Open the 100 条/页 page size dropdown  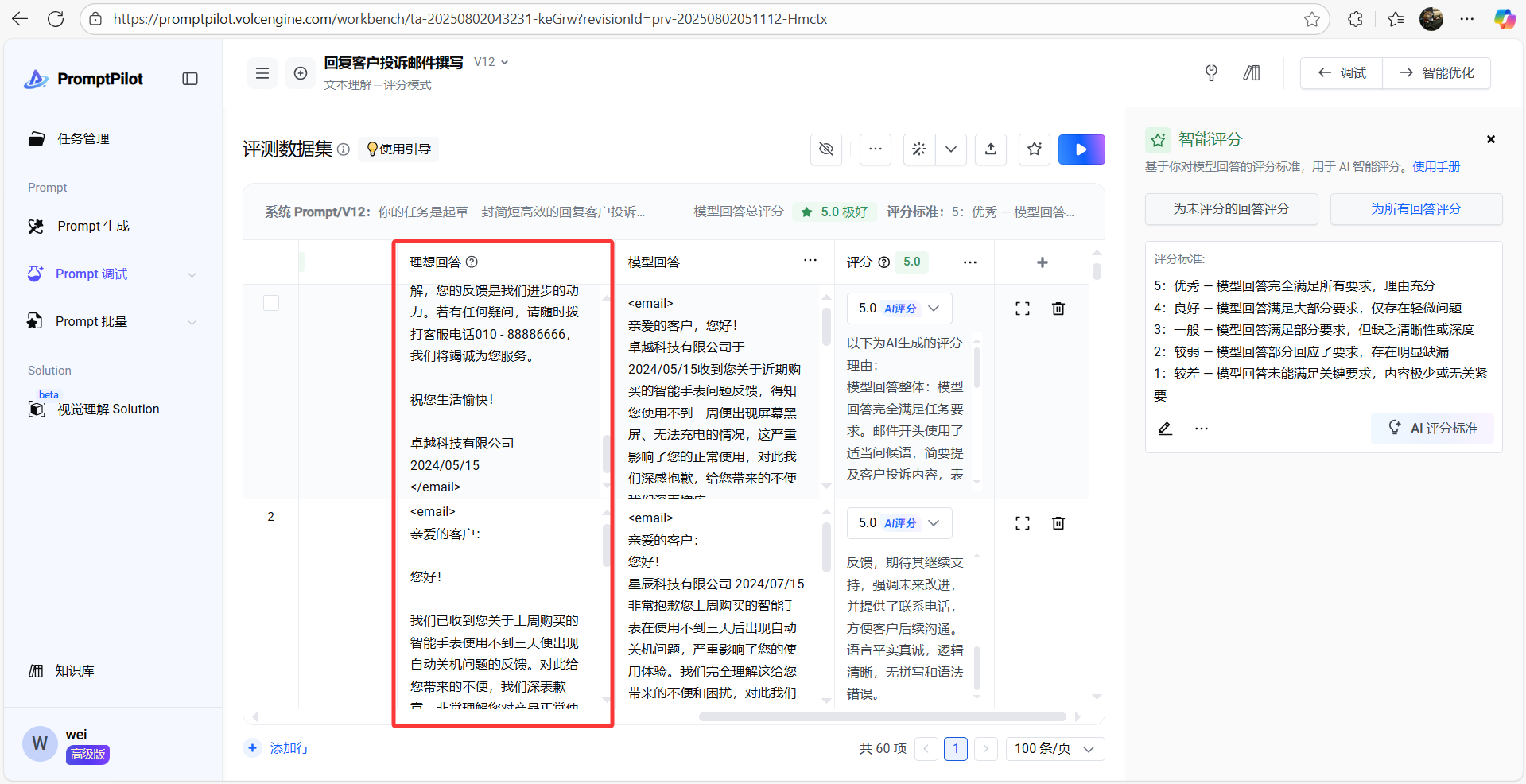point(1054,749)
